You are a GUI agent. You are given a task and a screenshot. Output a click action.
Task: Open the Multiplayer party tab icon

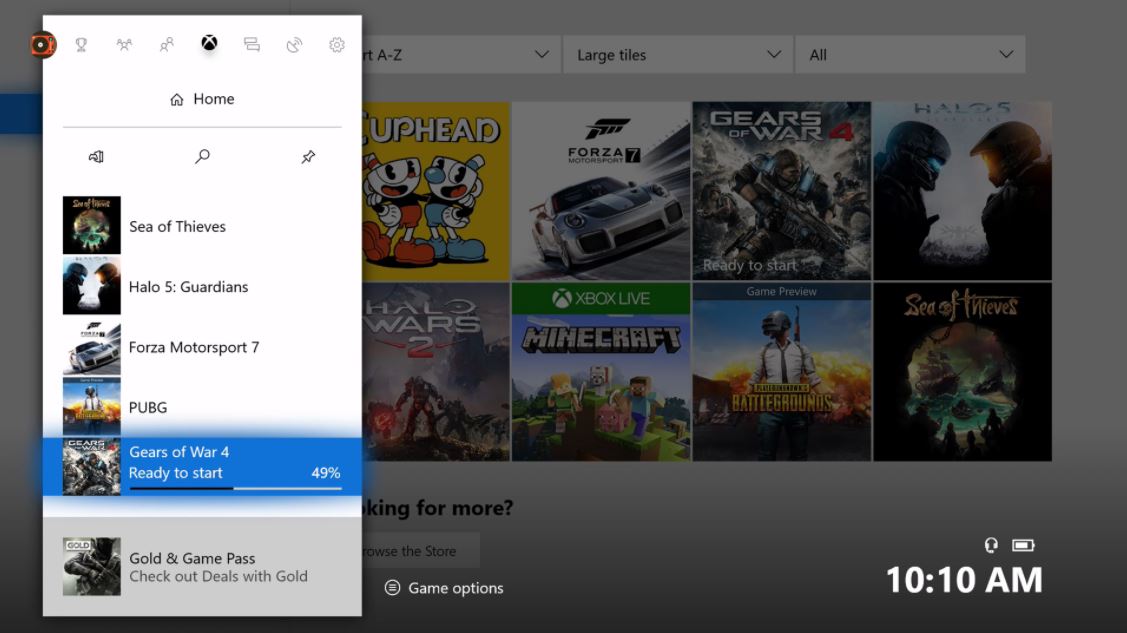click(x=124, y=45)
